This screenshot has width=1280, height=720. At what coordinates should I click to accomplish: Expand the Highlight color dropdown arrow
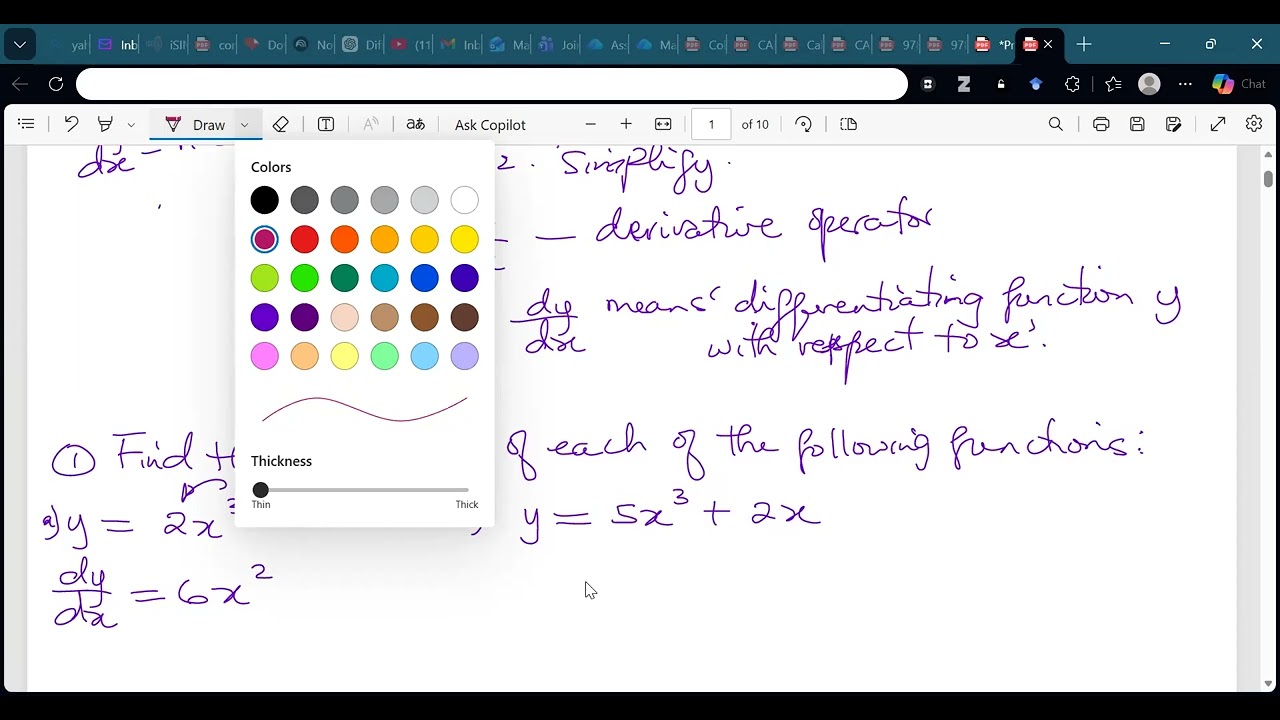point(131,125)
